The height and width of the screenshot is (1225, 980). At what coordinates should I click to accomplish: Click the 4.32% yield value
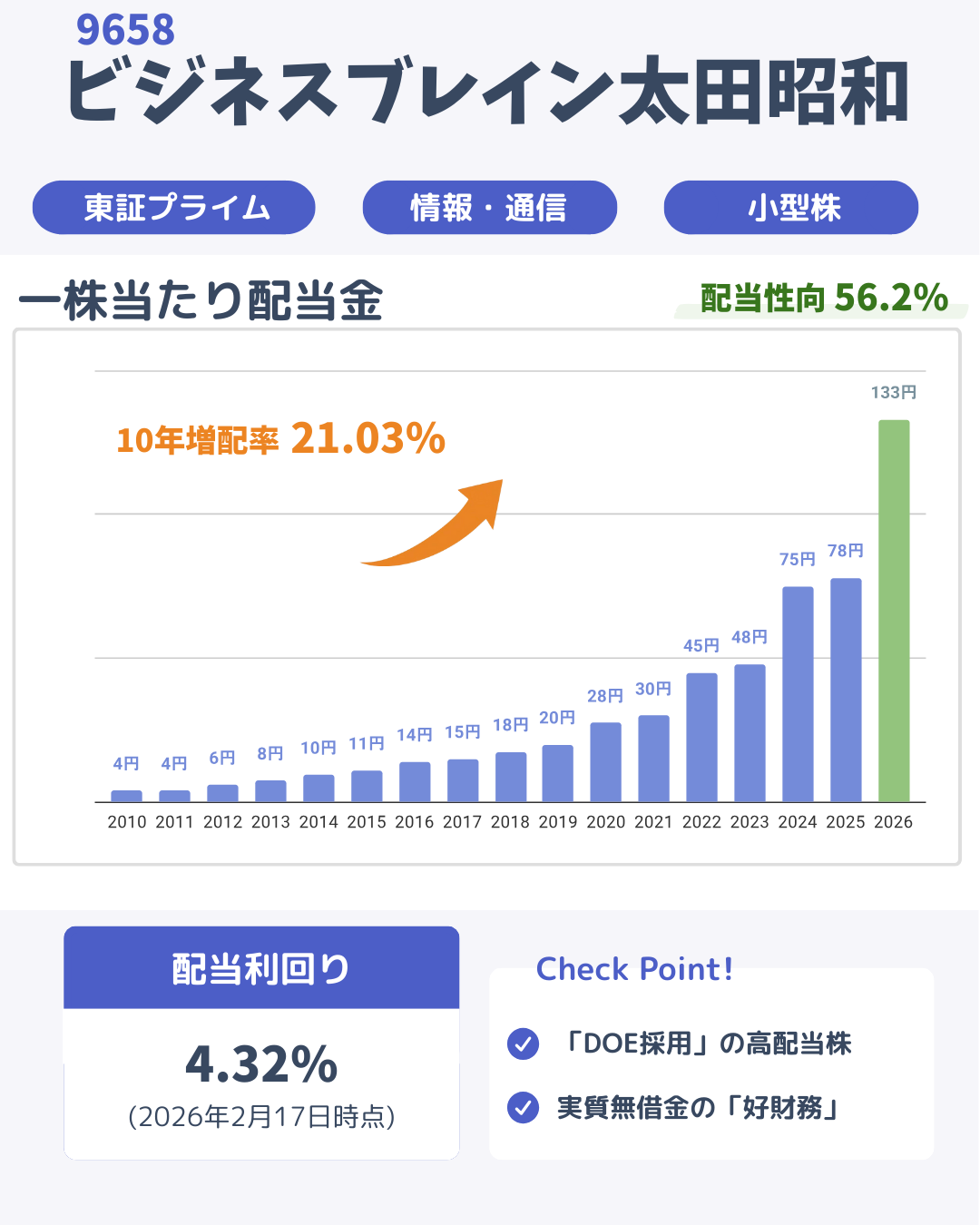(x=261, y=1063)
